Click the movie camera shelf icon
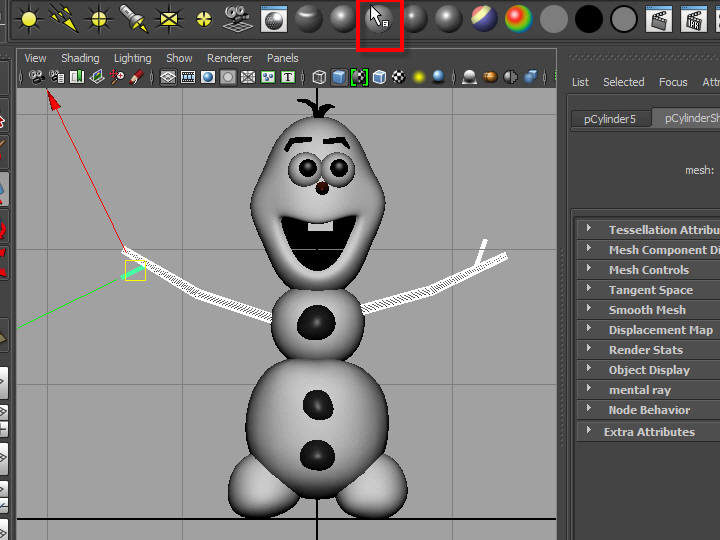The width and height of the screenshot is (720, 540). 237,18
